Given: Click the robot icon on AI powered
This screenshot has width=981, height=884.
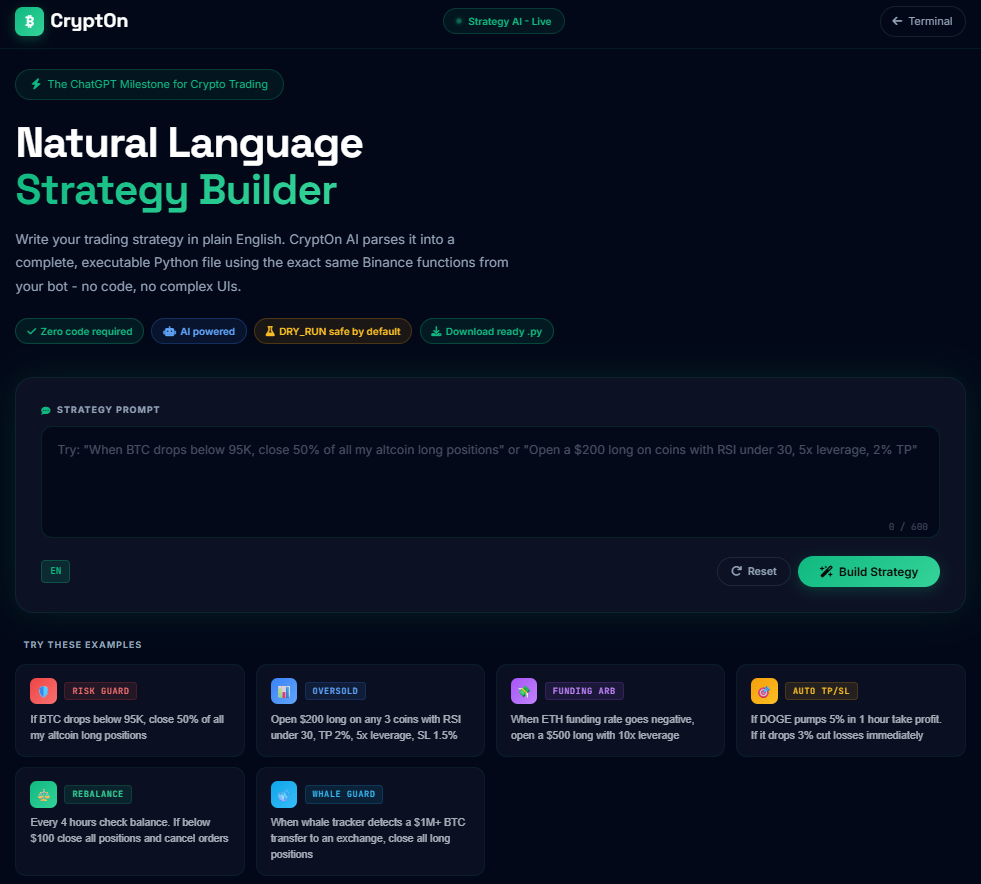Looking at the screenshot, I should [x=170, y=332].
